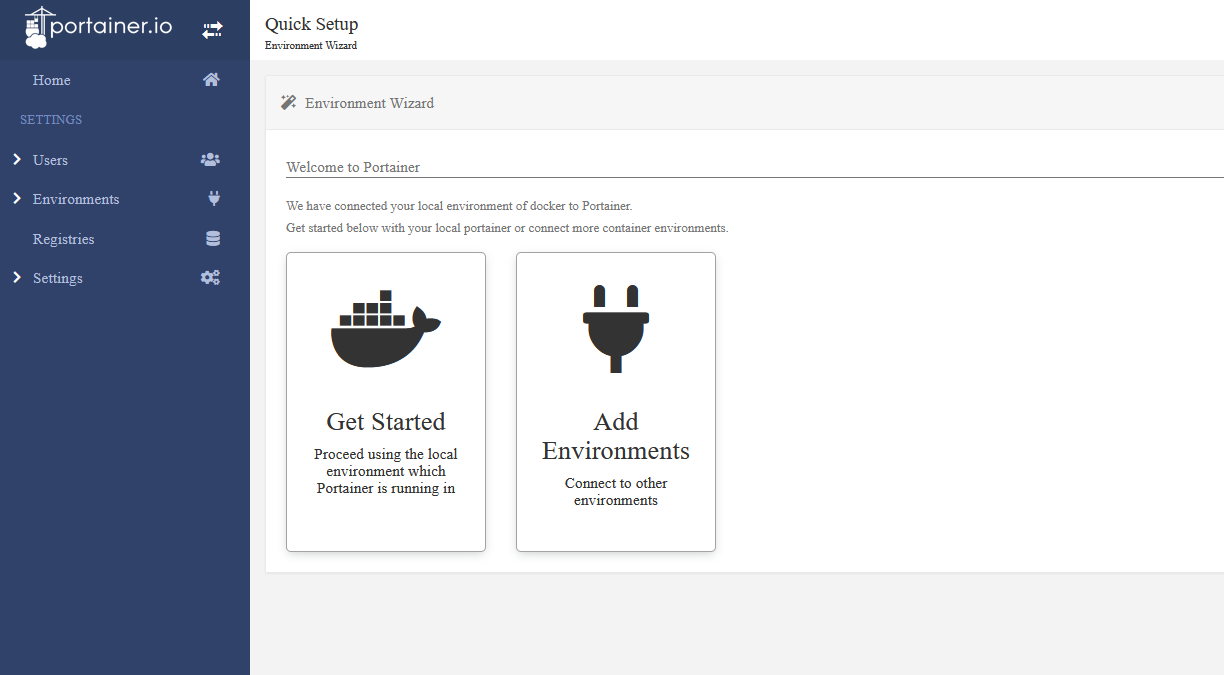Click 'Connect to other environments' description
Screen dimensions: 1224x675
(616, 491)
